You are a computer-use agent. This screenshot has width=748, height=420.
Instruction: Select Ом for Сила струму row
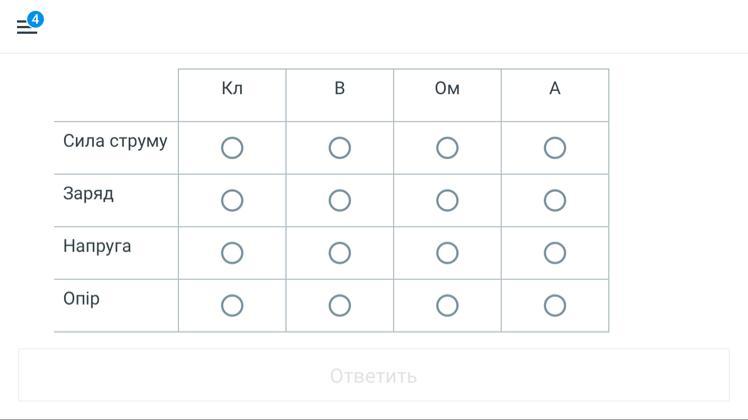tap(447, 148)
